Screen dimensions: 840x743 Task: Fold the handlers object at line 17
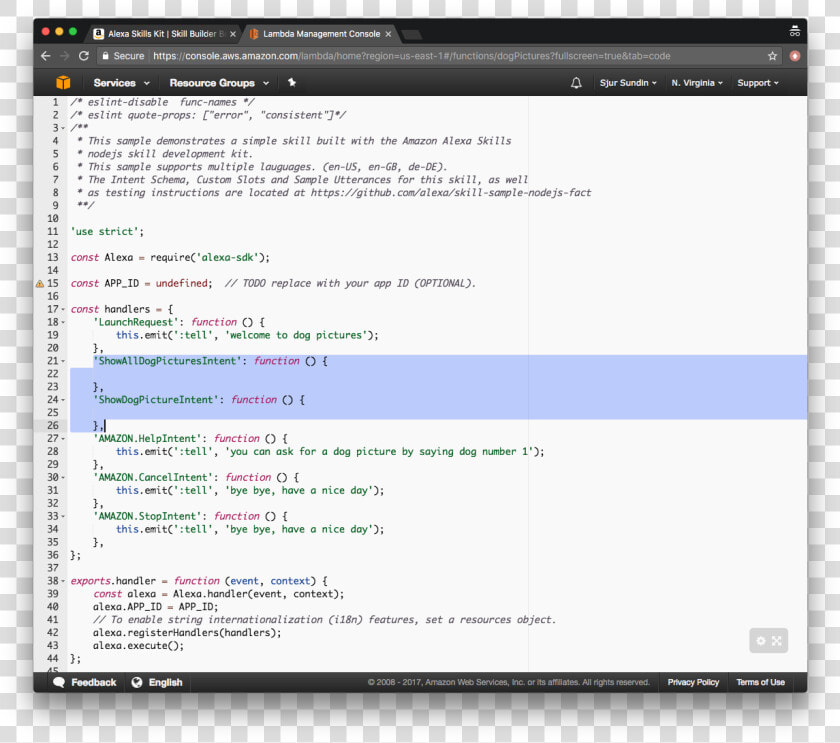(x=63, y=309)
